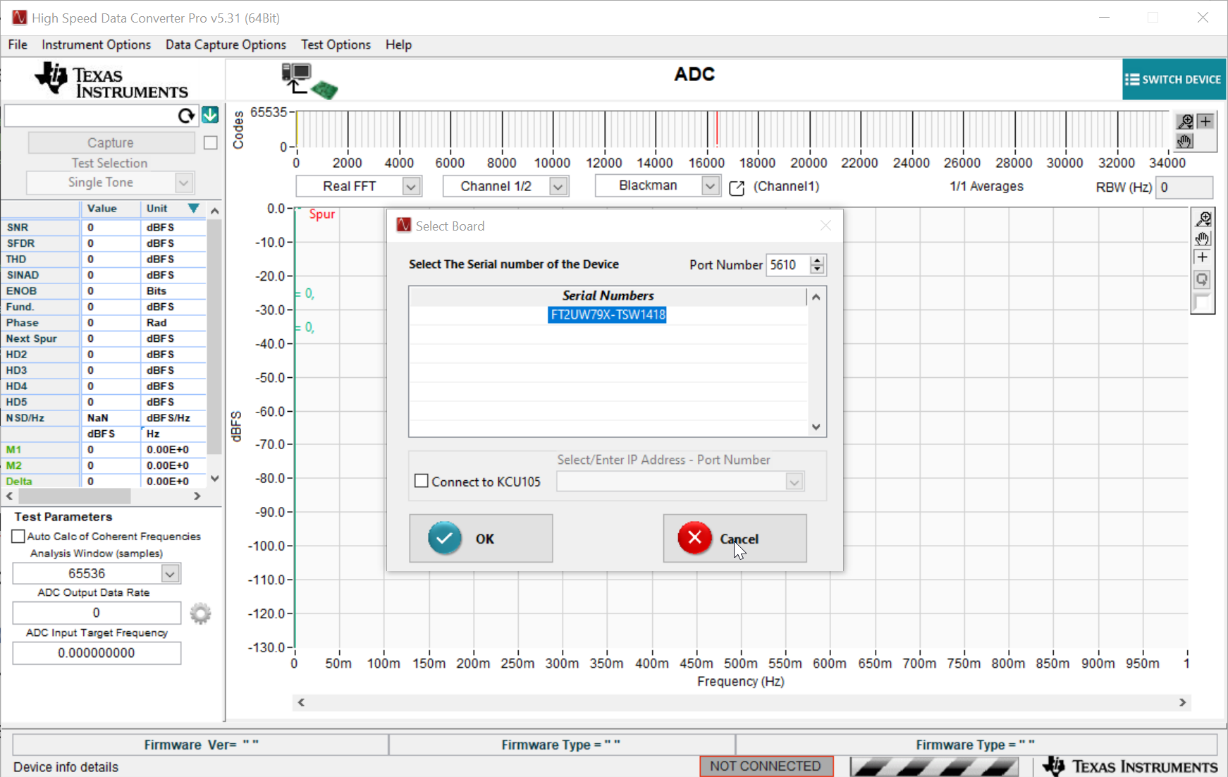Select zoom tool in Codes graph palette
Screen dimensions: 1228x777
[1185, 122]
